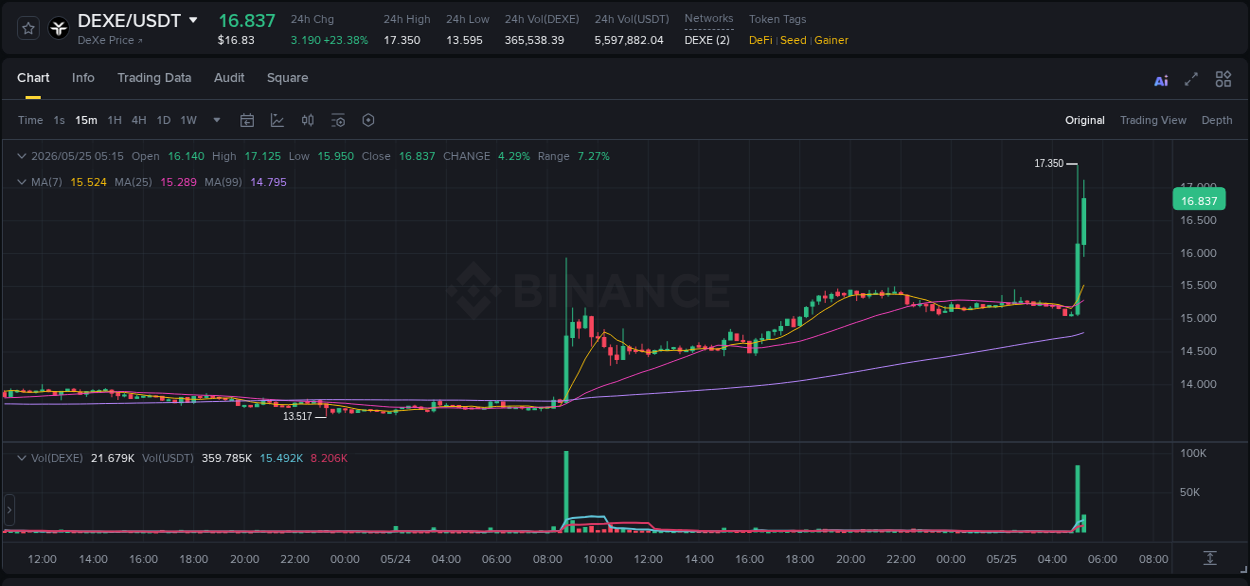Viewport: 1250px width, 586px height.
Task: Select the 1s interval
Action: click(x=59, y=120)
